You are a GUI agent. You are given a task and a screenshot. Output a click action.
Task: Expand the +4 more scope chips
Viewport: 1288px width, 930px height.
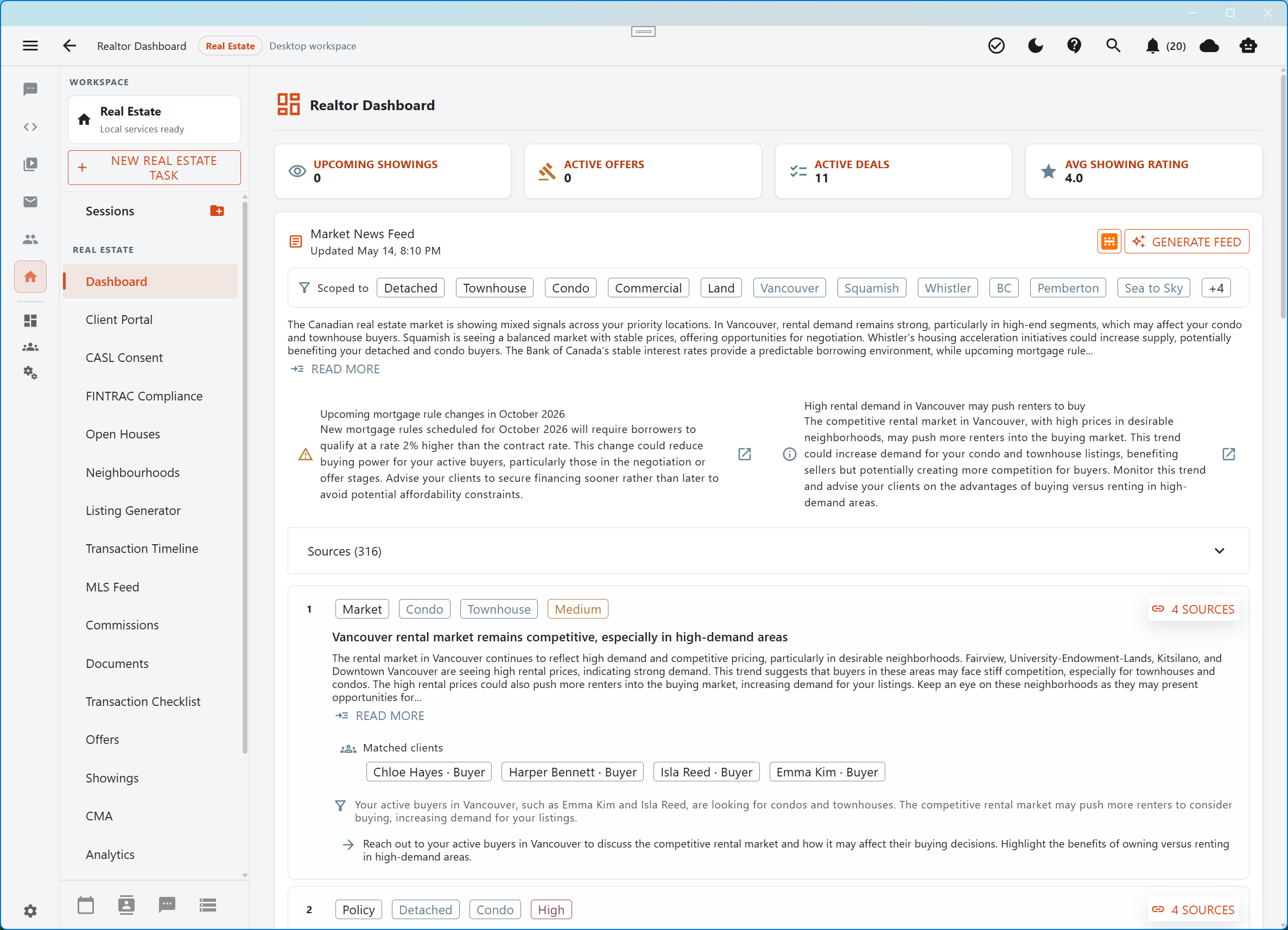tap(1216, 288)
